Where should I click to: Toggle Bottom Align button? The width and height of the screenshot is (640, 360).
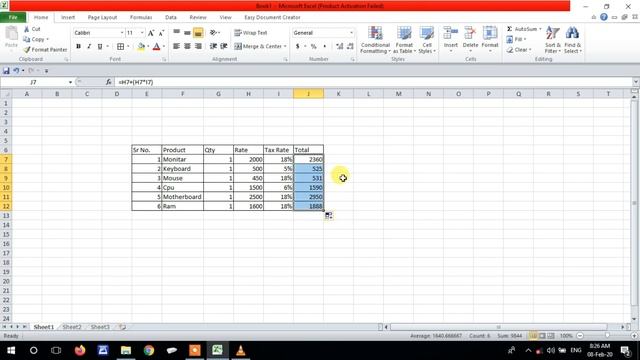198,33
